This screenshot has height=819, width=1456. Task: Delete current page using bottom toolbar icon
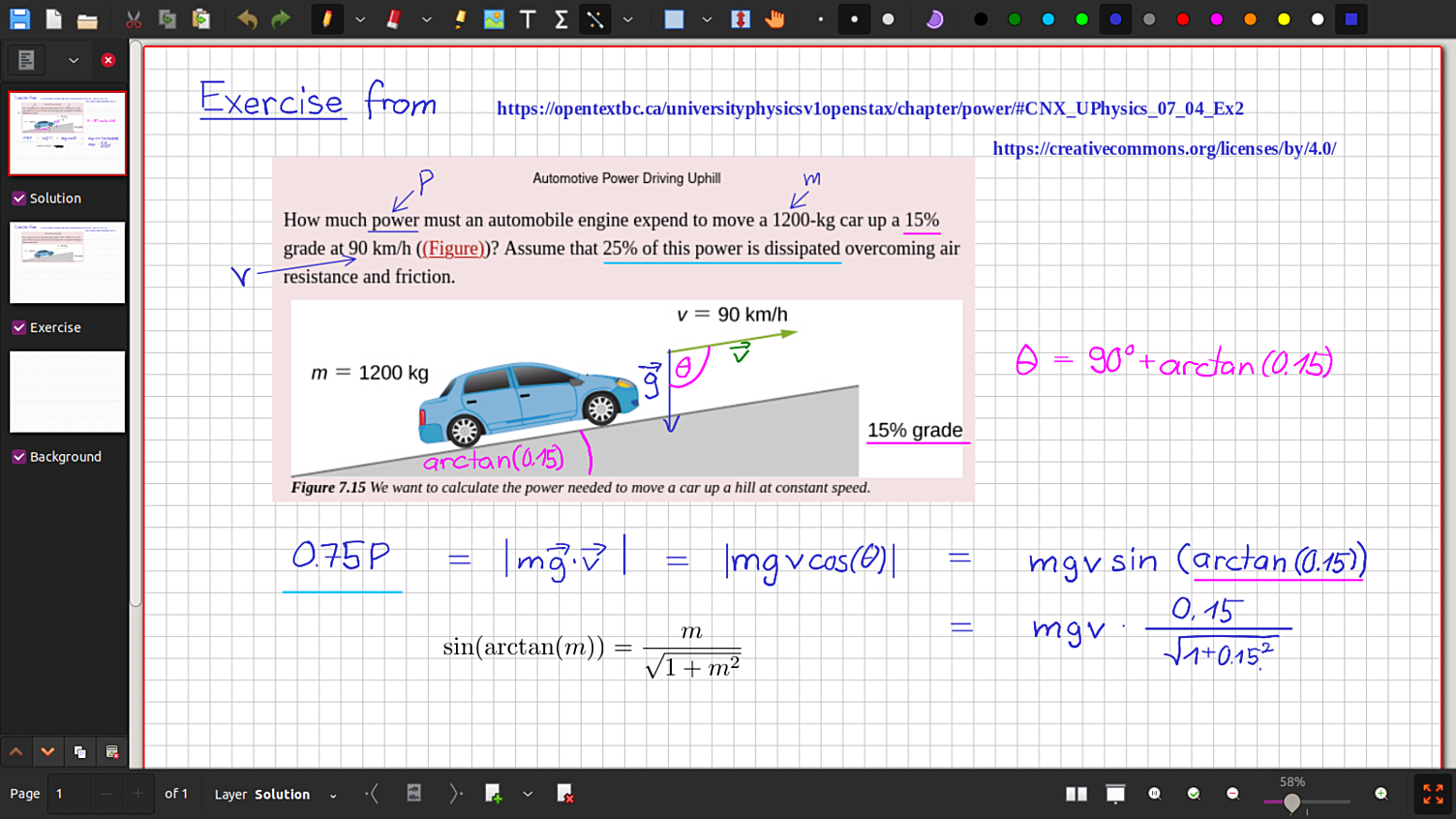click(x=565, y=794)
